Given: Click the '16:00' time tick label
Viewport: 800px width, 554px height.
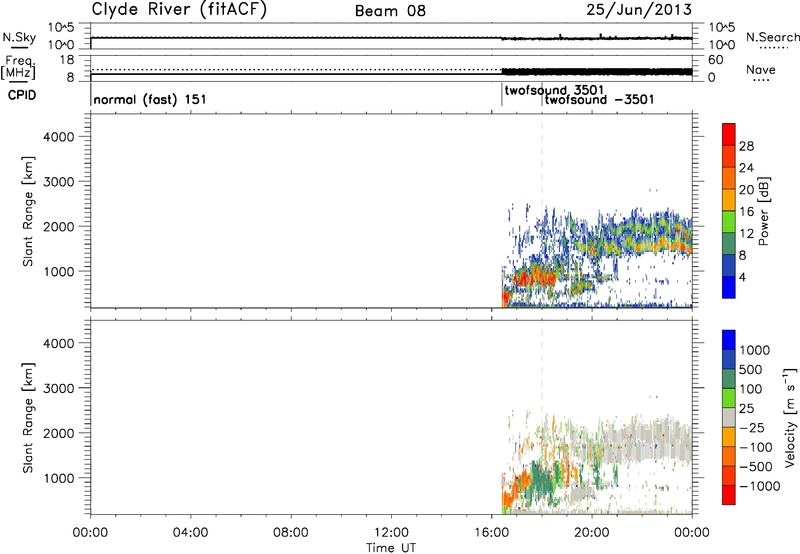Looking at the screenshot, I should tap(491, 533).
